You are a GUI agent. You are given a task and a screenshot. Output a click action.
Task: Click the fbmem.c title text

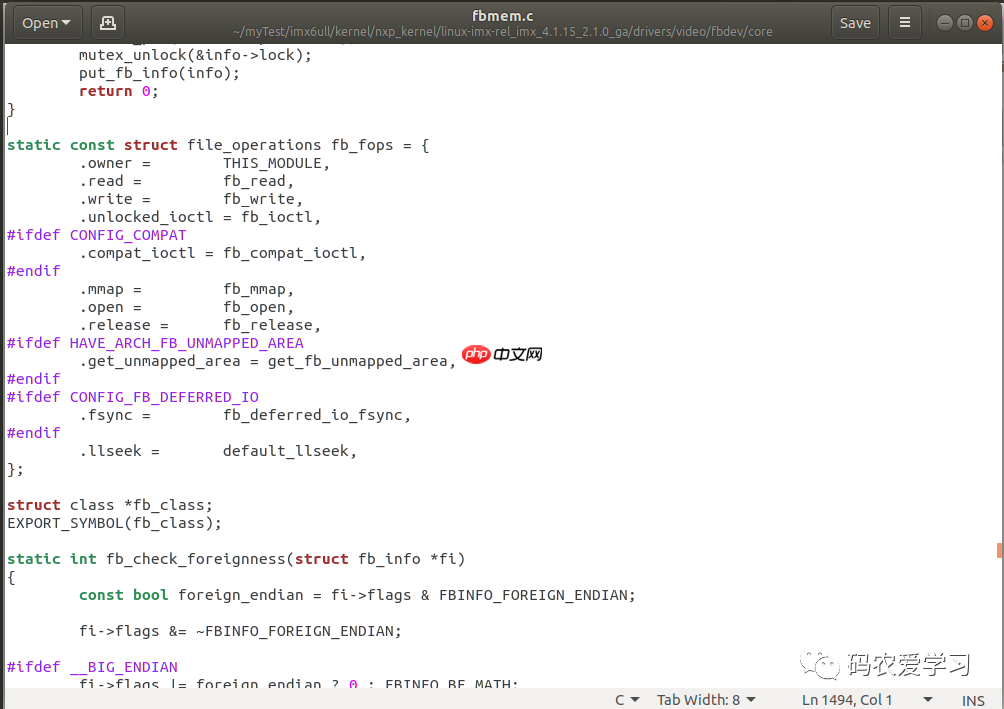[501, 15]
